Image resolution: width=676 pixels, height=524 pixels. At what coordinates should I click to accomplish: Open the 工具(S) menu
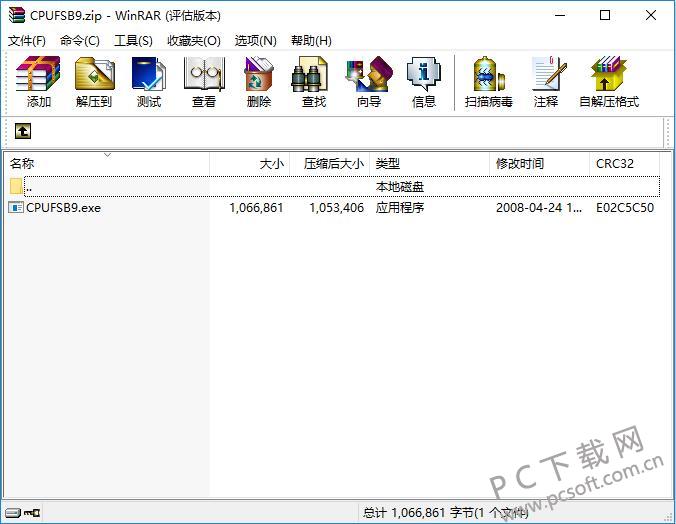[133, 41]
